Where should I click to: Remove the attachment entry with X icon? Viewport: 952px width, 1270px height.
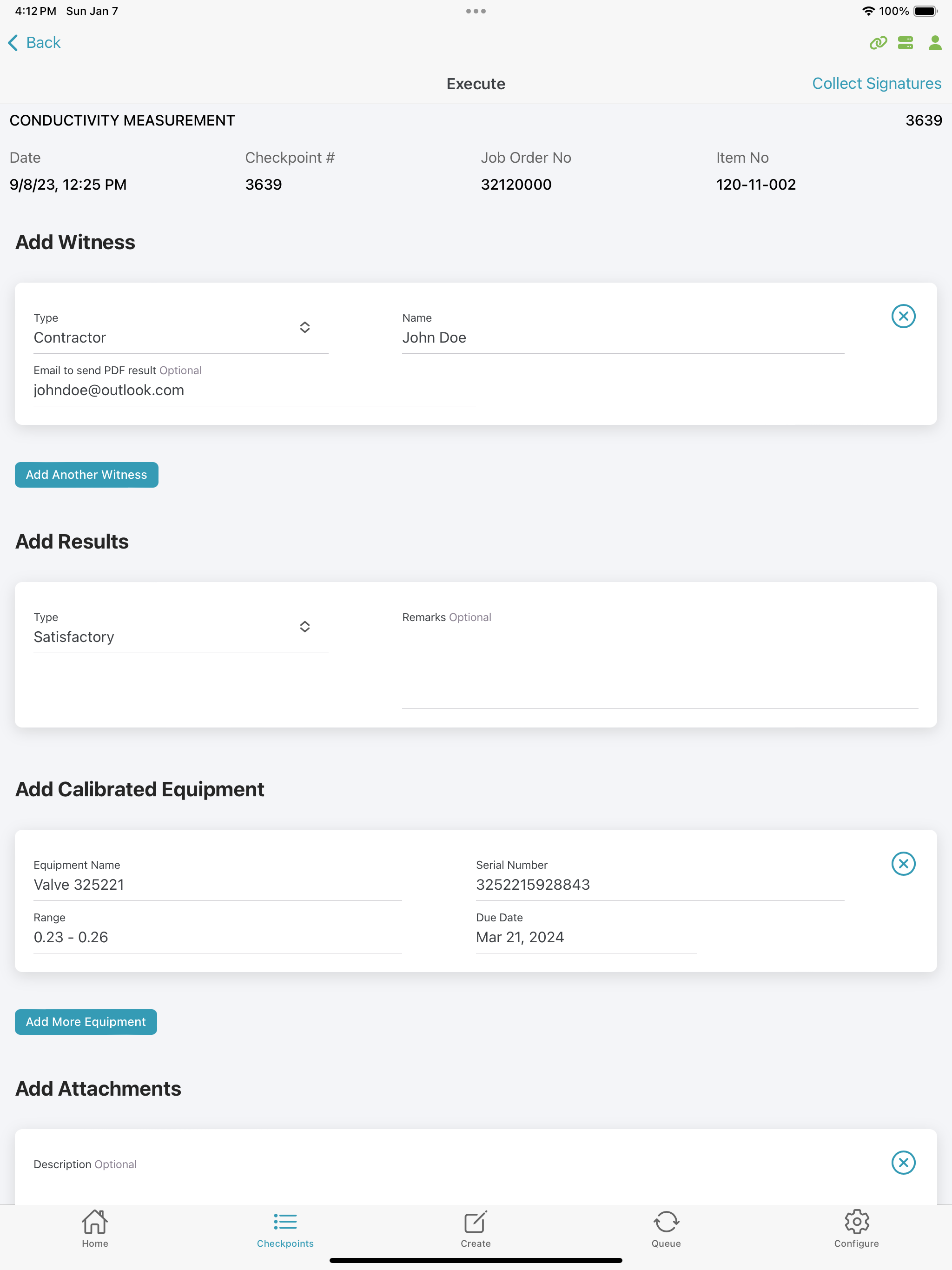903,1163
